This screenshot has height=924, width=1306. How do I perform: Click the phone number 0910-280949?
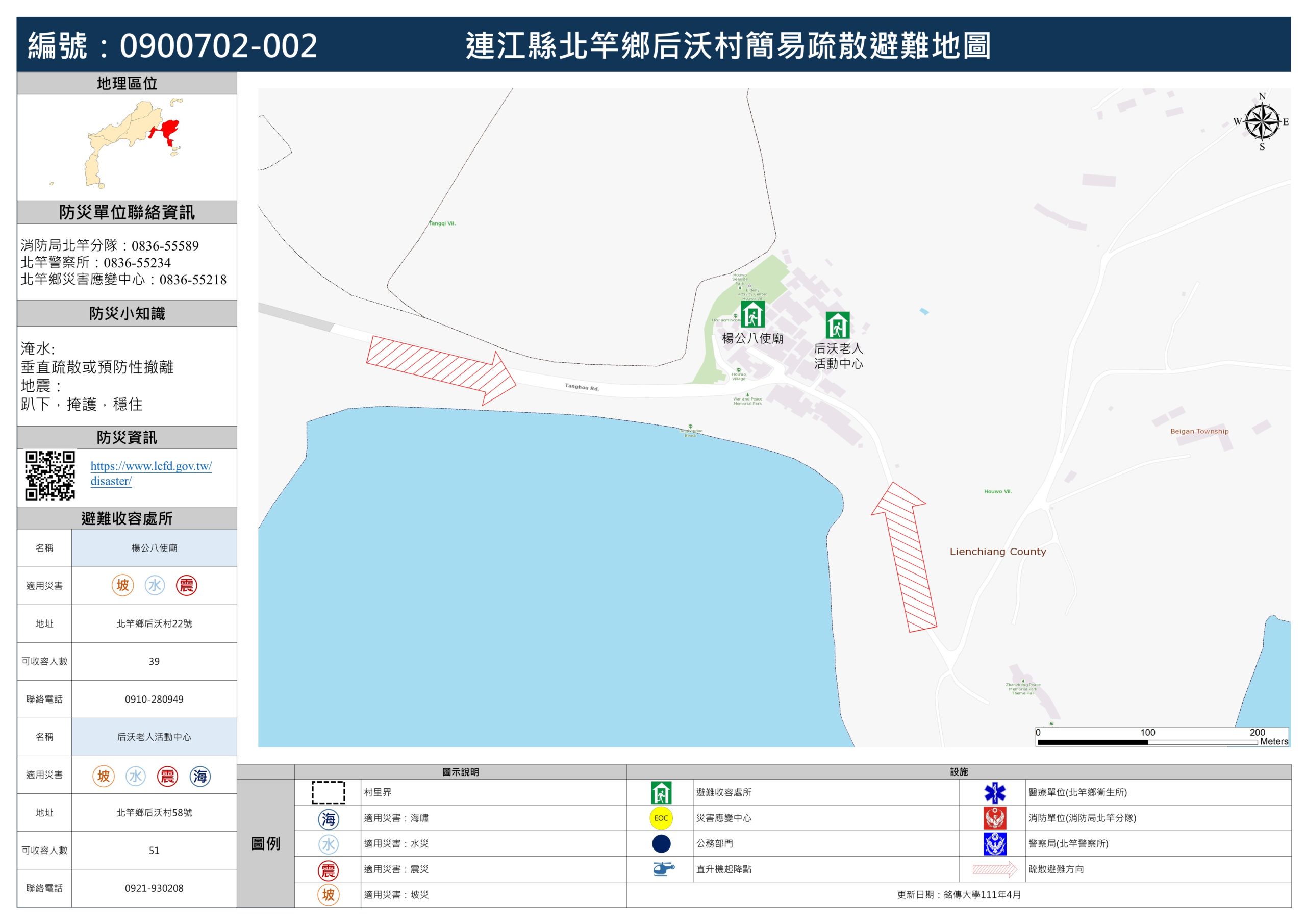[x=154, y=698]
